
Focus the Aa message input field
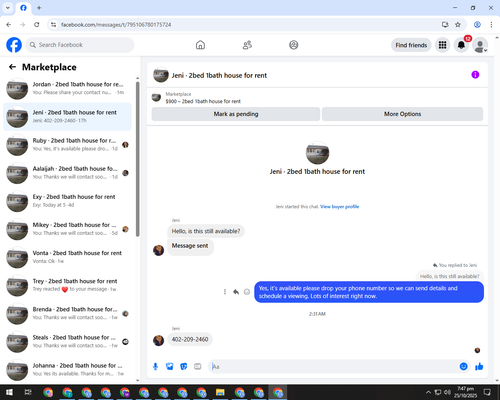pyautogui.click(x=333, y=367)
